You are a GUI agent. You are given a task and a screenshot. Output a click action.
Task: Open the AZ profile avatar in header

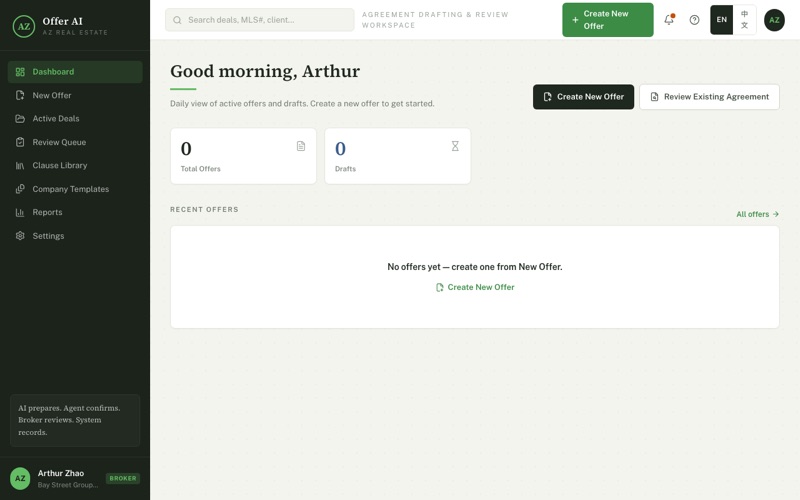coord(774,20)
